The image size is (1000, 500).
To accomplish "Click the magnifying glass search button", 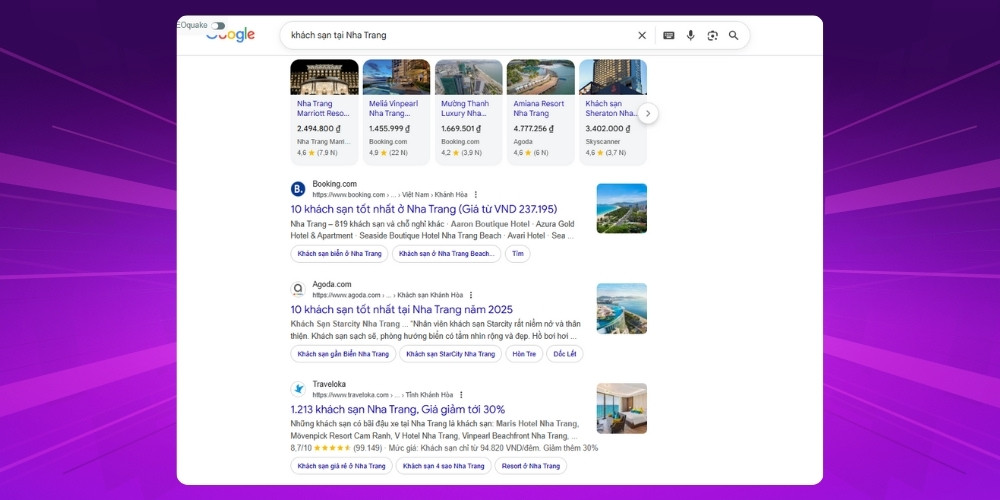I will click(x=733, y=36).
